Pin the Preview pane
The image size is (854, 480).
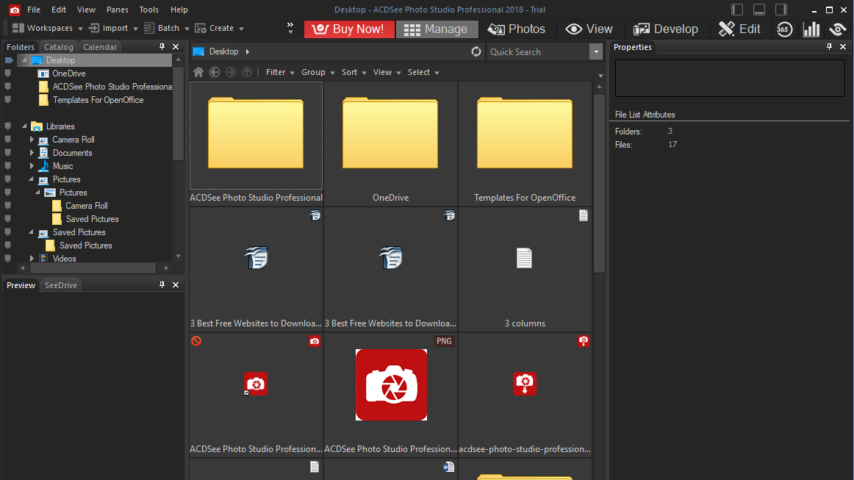(x=162, y=284)
